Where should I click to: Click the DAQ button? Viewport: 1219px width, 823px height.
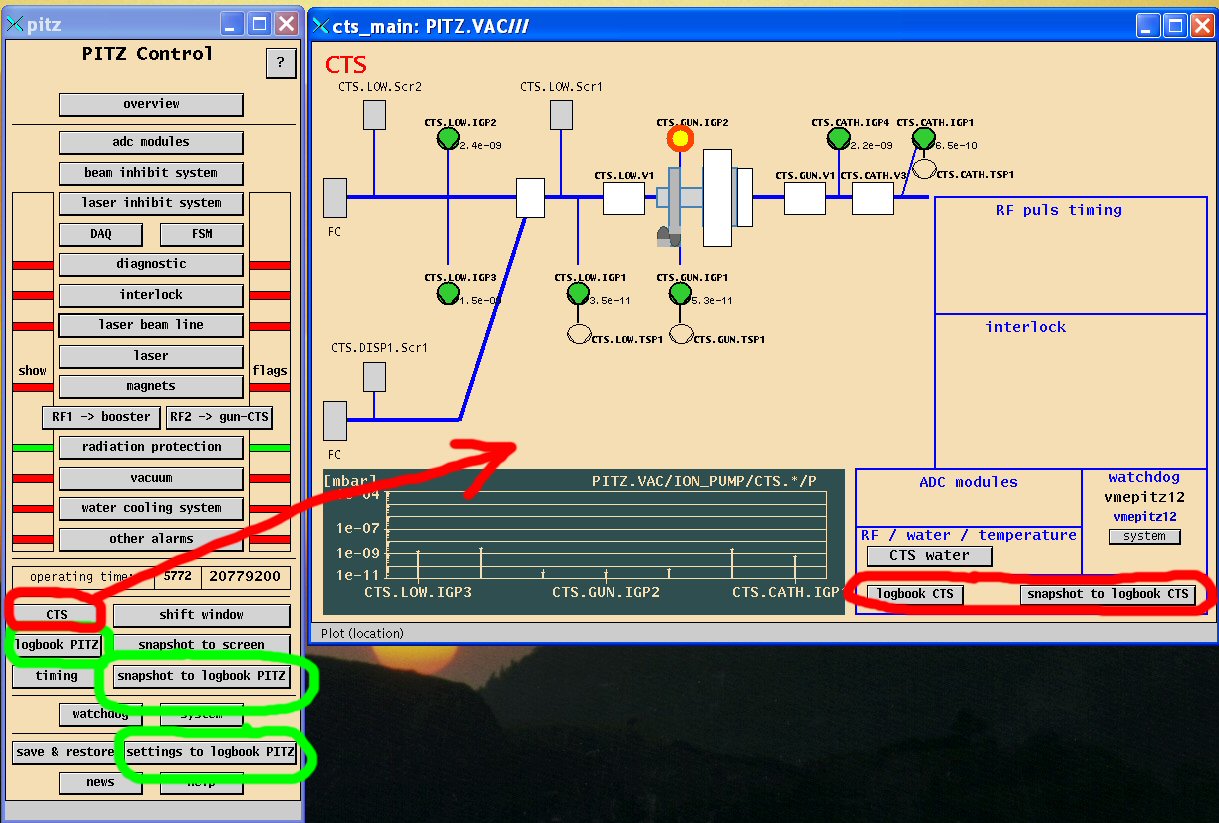[x=101, y=234]
